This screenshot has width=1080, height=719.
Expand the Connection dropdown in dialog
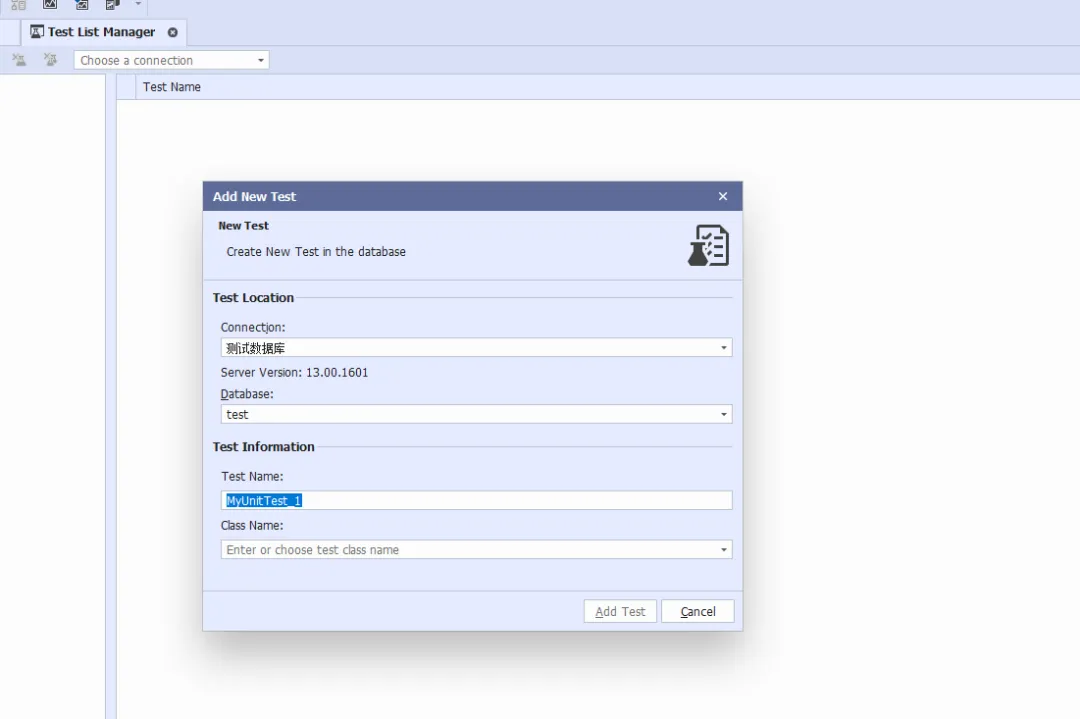pyautogui.click(x=723, y=348)
